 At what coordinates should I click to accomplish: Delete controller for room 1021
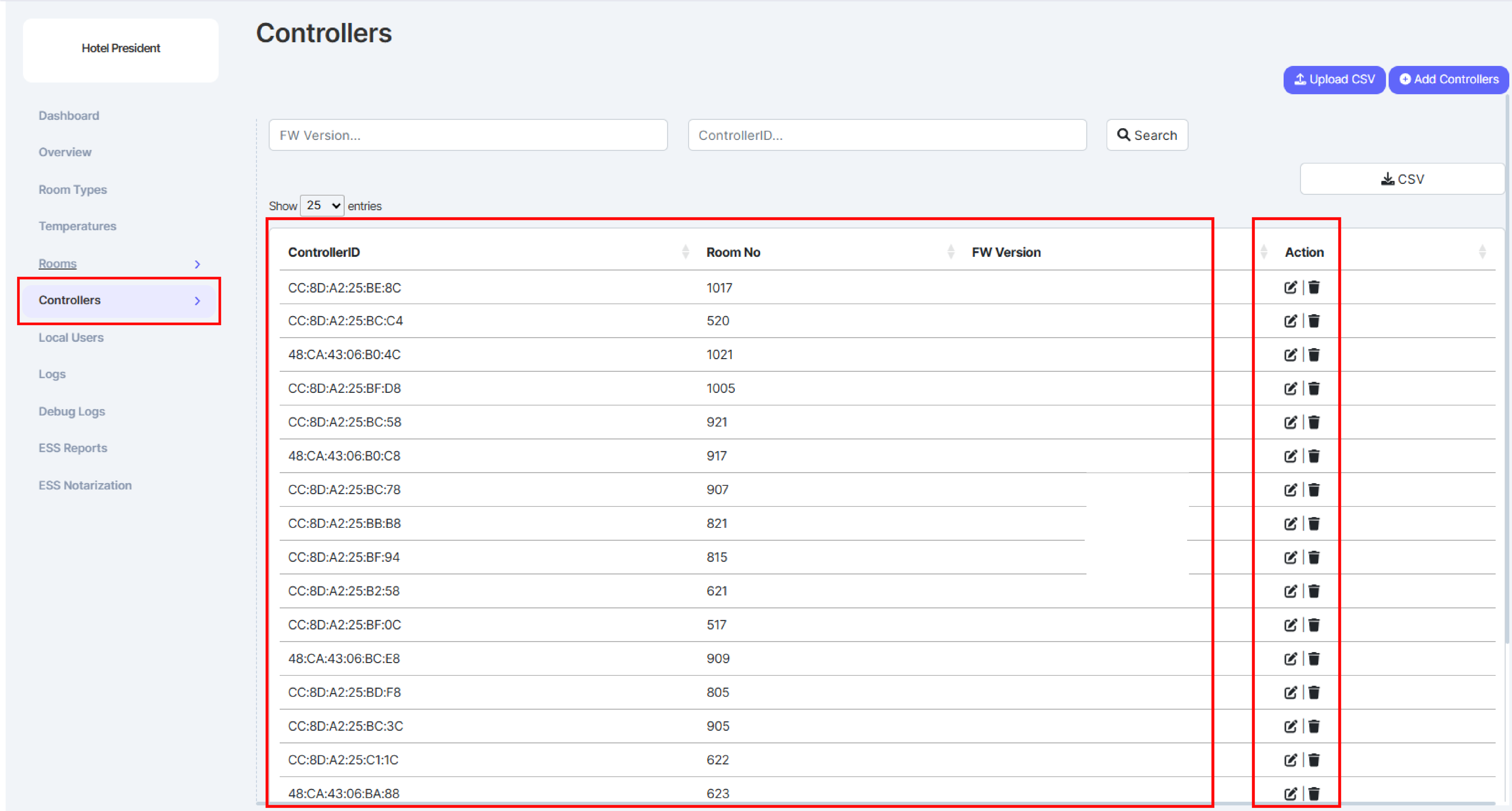coord(1314,355)
